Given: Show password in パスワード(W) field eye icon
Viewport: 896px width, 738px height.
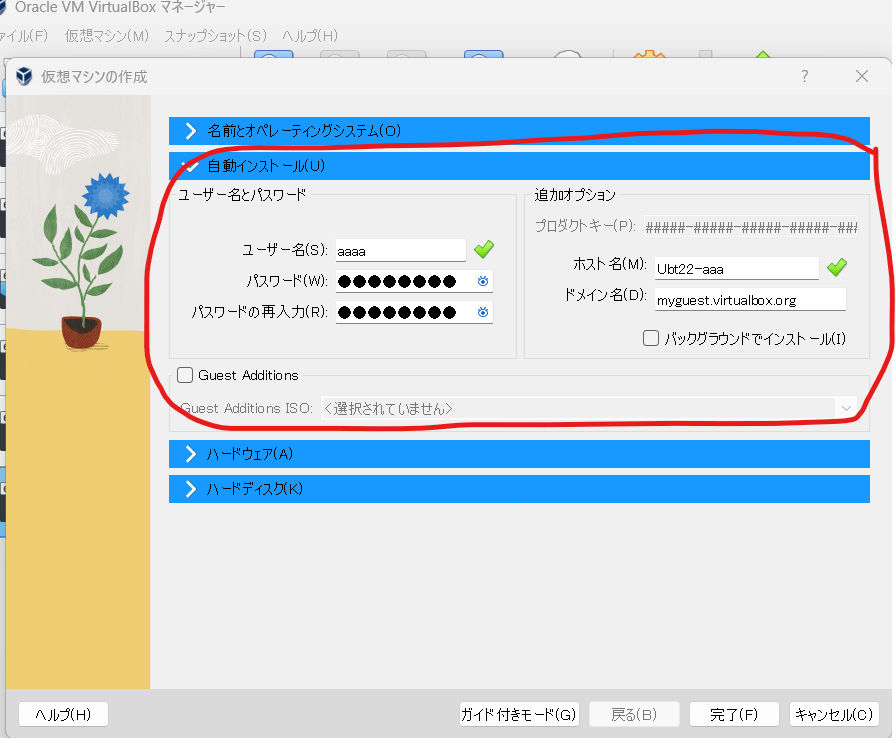Looking at the screenshot, I should tap(483, 281).
